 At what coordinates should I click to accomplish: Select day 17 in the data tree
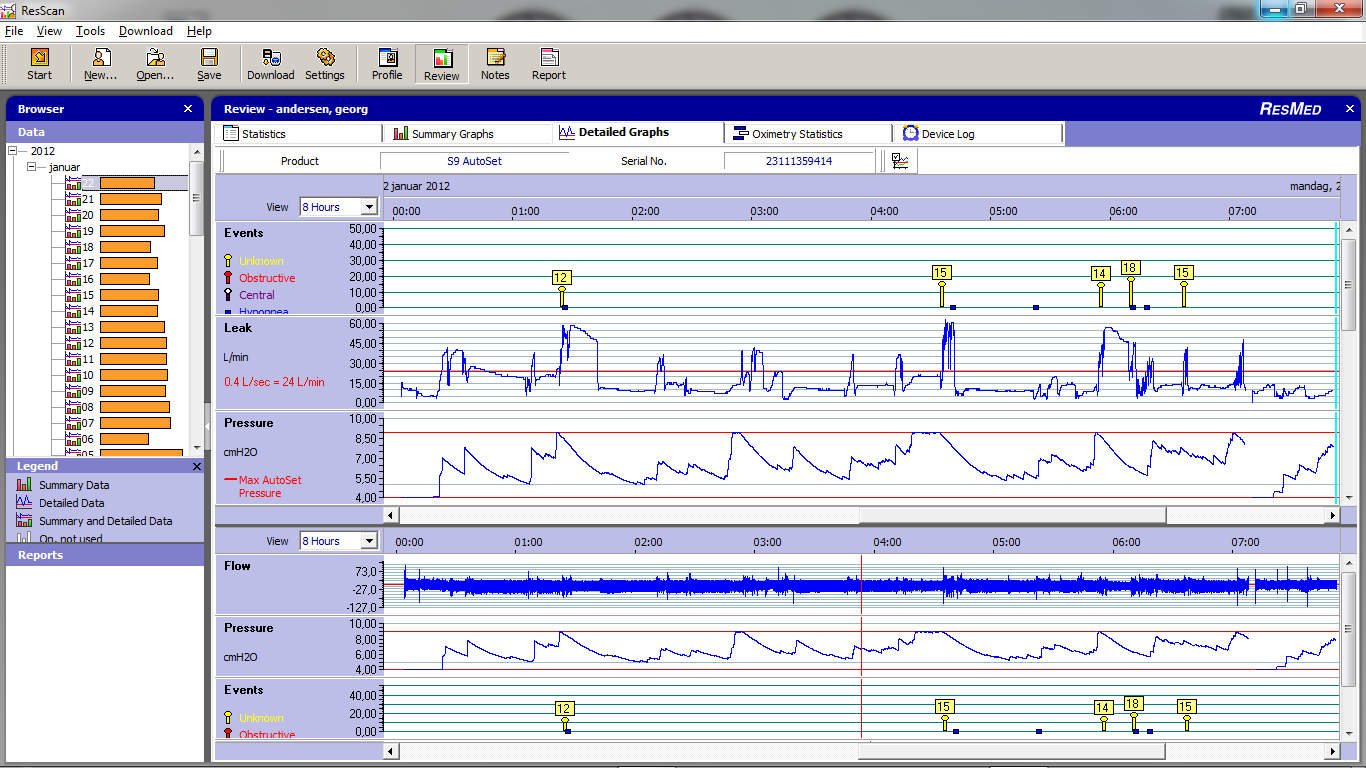click(x=110, y=263)
